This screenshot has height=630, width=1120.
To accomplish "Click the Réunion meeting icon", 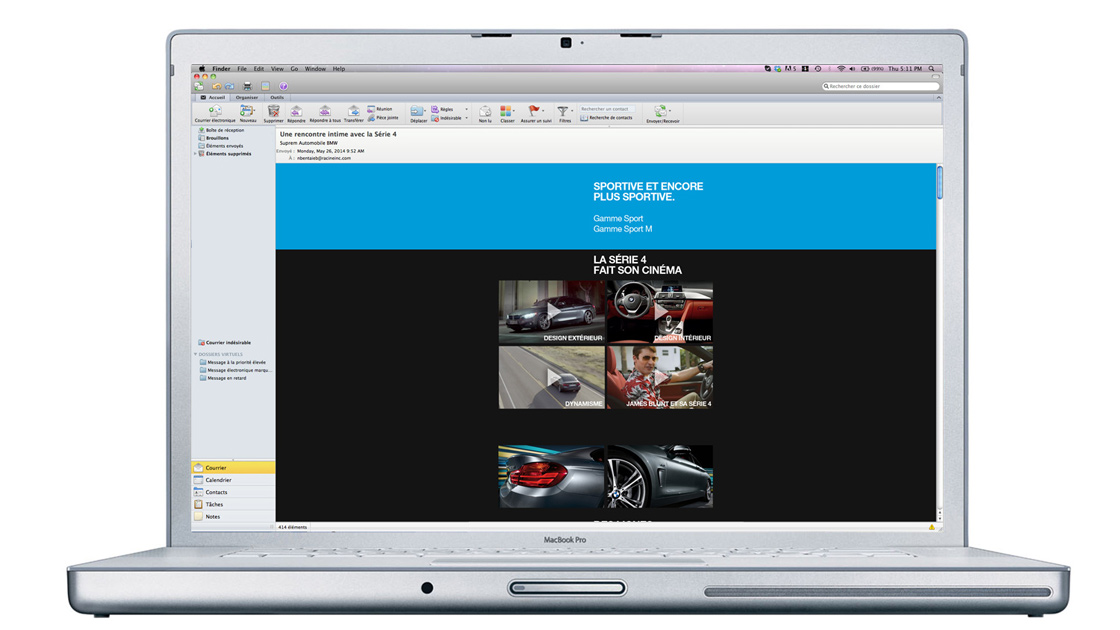I will (371, 109).
